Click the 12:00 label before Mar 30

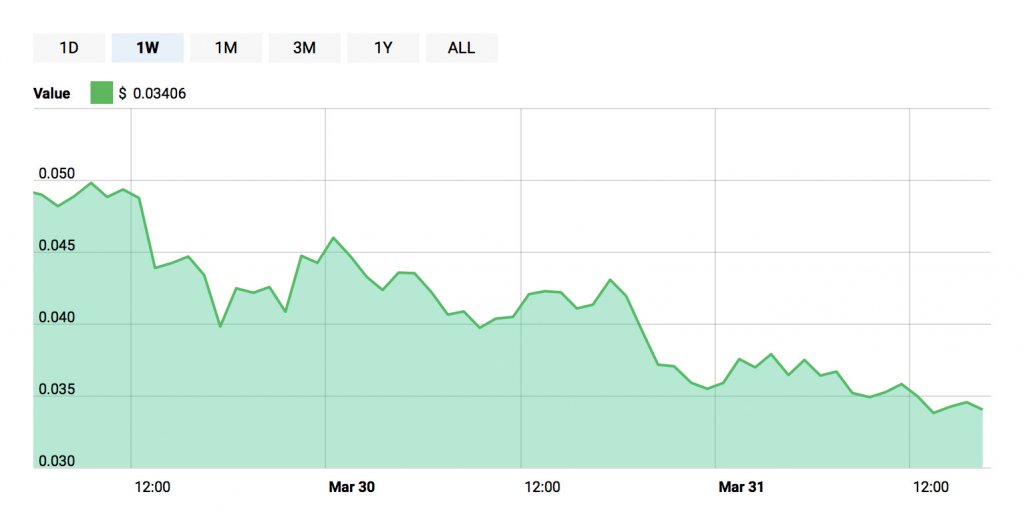(152, 487)
